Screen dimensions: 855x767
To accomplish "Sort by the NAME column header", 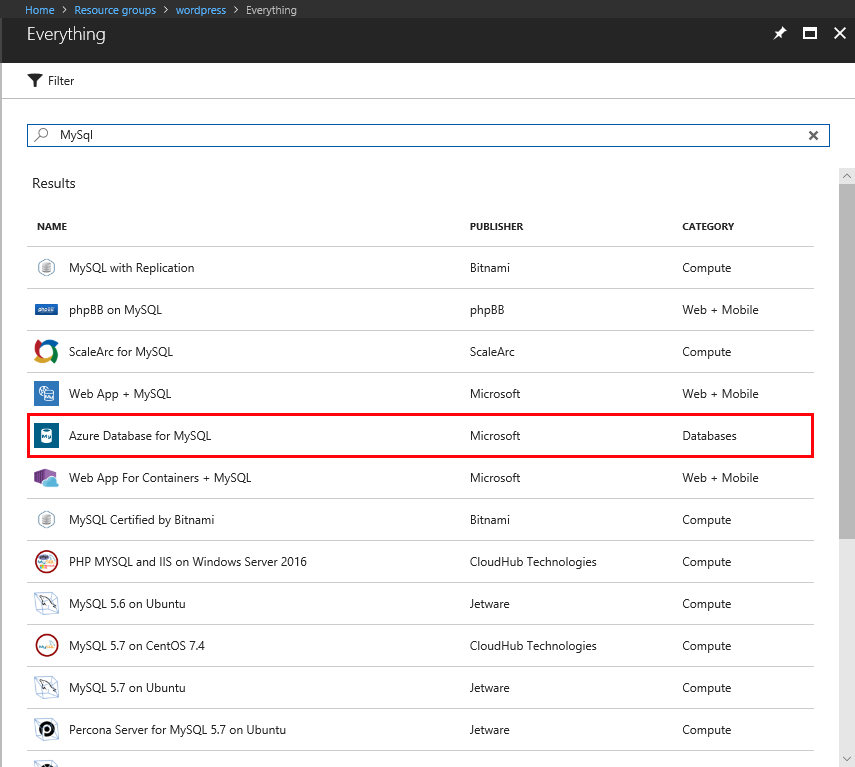I will pyautogui.click(x=52, y=226).
